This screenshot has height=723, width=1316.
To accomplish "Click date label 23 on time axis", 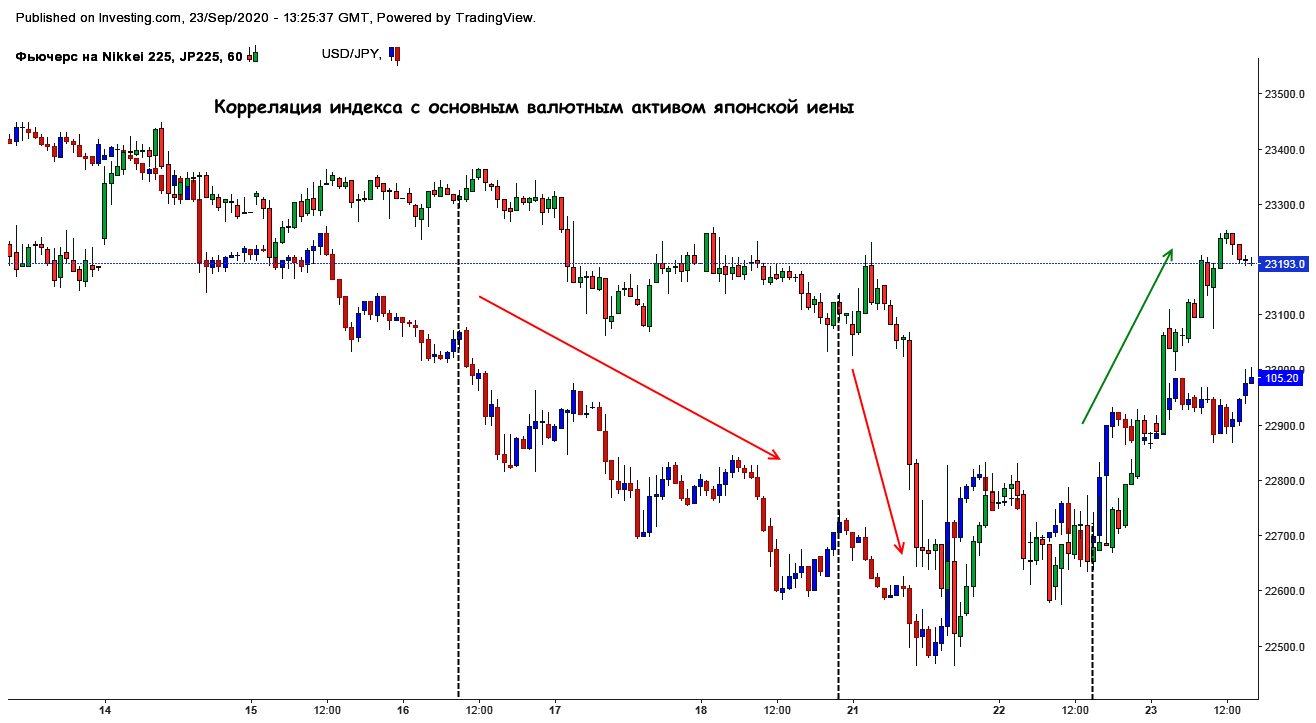I will tap(1150, 710).
